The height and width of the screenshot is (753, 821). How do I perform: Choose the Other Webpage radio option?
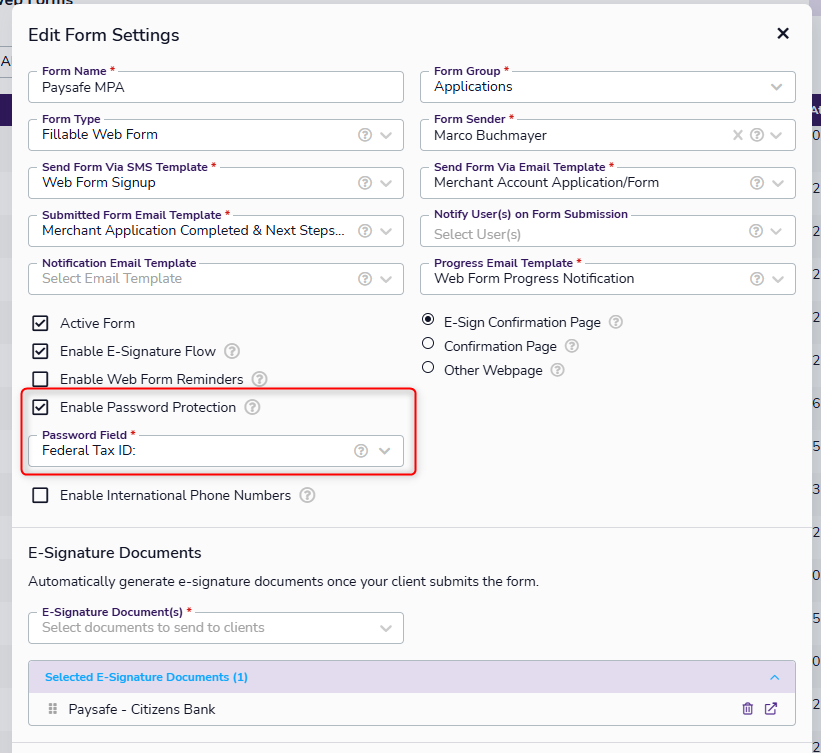[428, 369]
